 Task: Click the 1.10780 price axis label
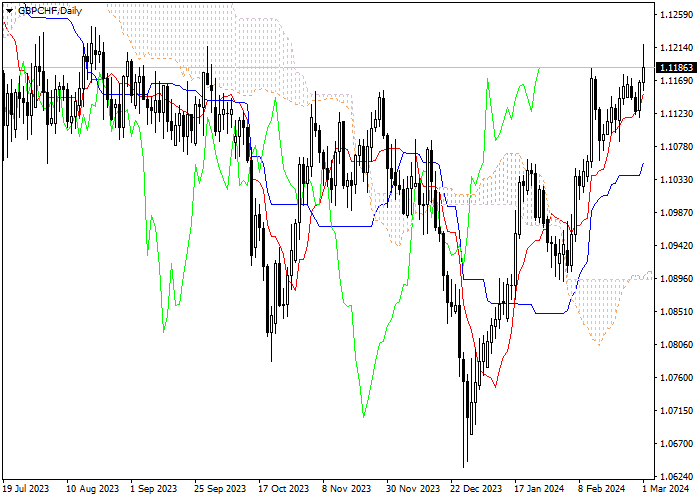tap(676, 147)
